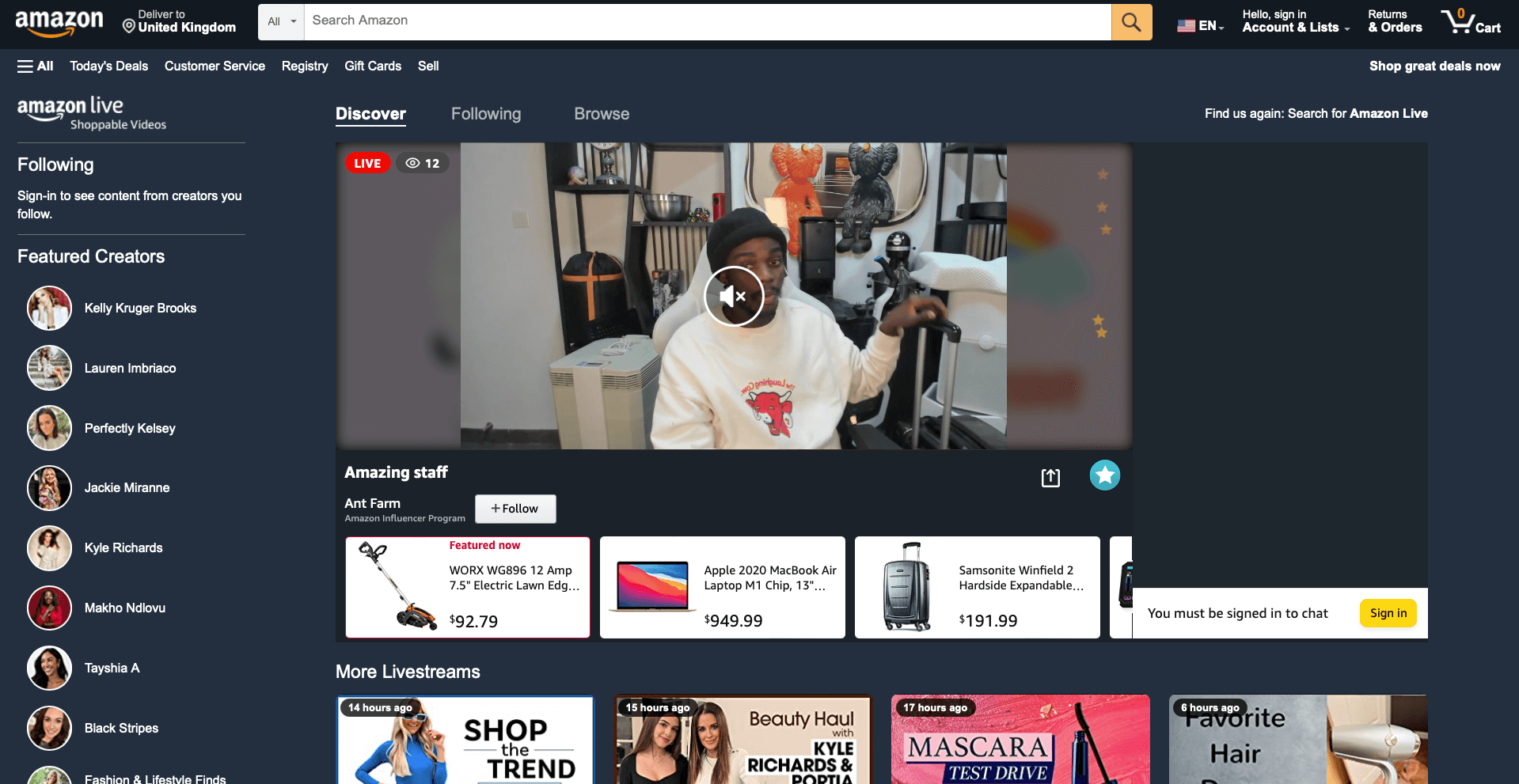1519x784 pixels.
Task: Switch to the Following tab
Action: [x=486, y=114]
